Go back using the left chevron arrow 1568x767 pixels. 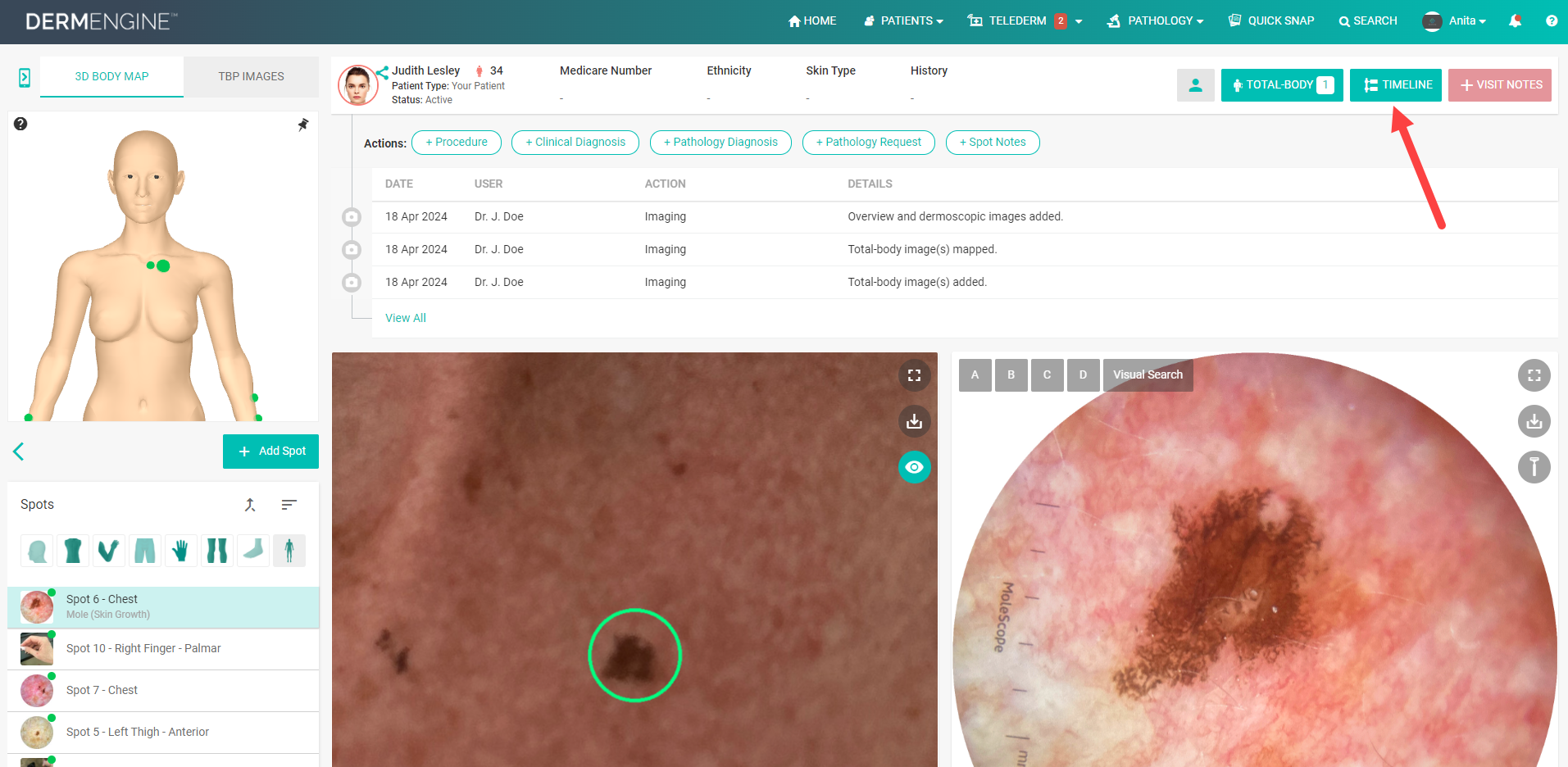click(x=19, y=451)
